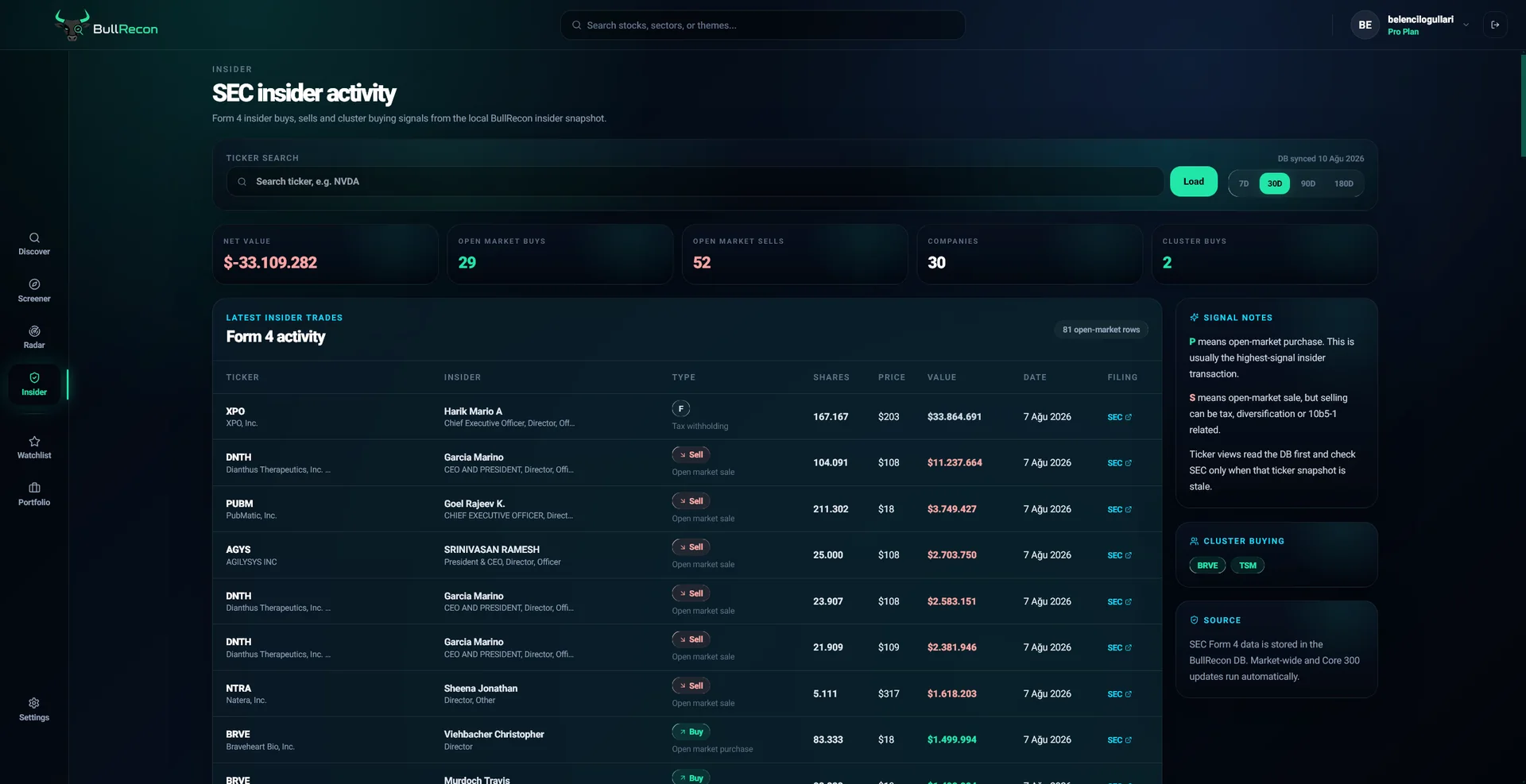1526x784 pixels.
Task: Open the Discover sidebar page
Action: pyautogui.click(x=34, y=244)
